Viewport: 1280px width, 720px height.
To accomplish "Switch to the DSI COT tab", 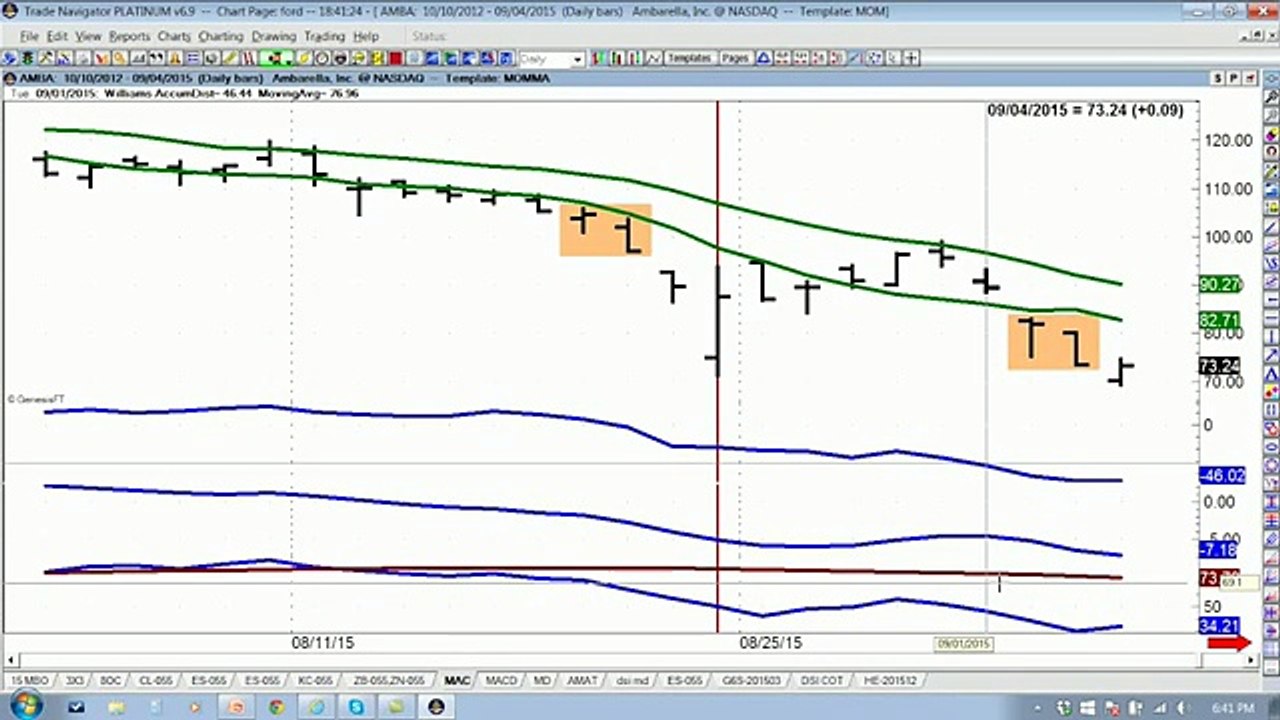I will pyautogui.click(x=823, y=680).
